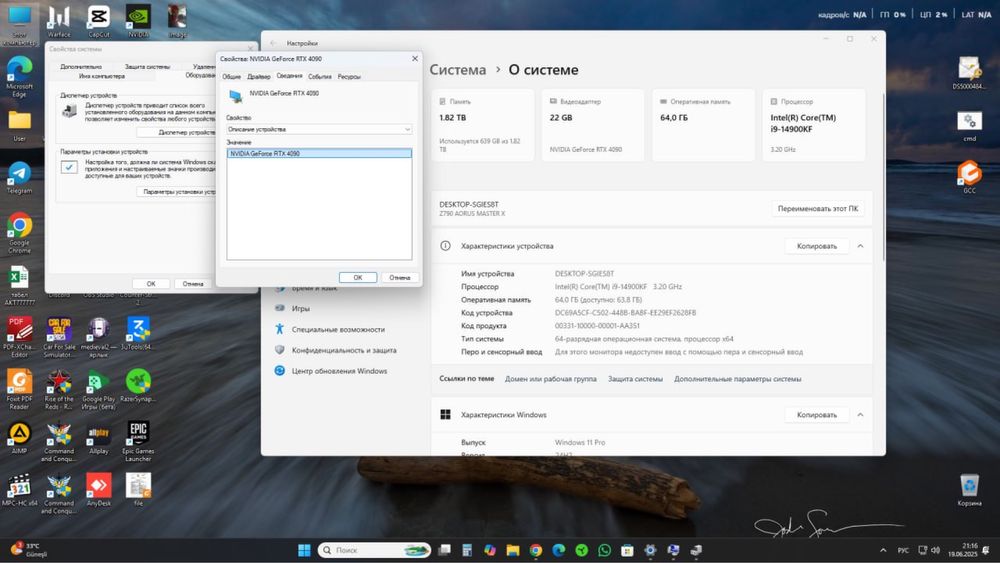This screenshot has width=1000, height=563.
Task: Open the Дополнительные параметры системы link
Action: pos(737,379)
